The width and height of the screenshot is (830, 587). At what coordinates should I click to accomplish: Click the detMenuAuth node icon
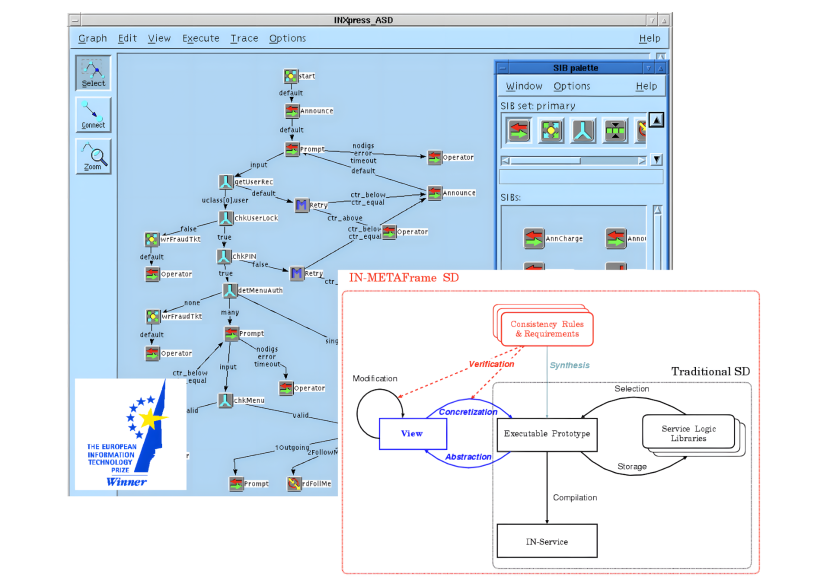click(x=230, y=290)
